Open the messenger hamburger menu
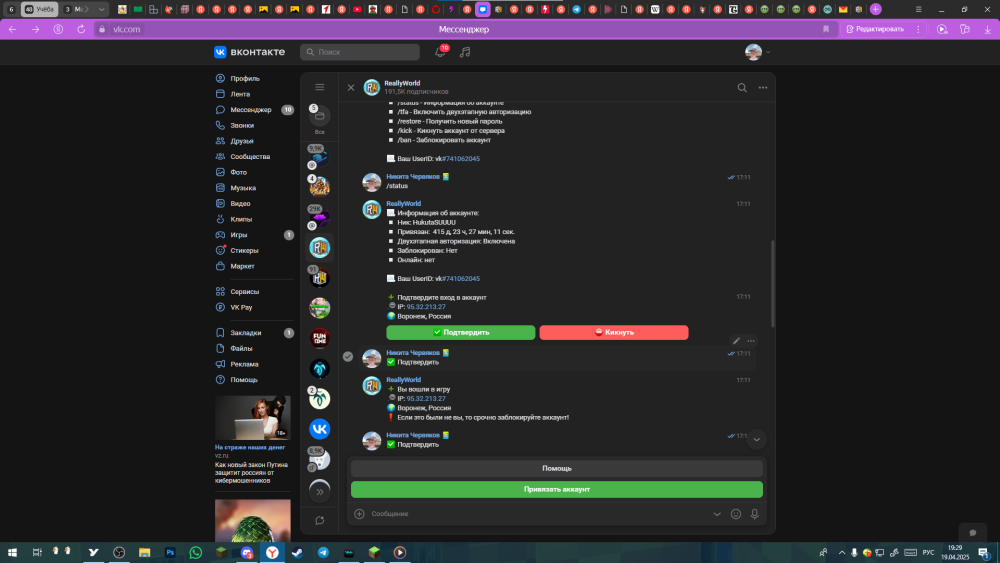Image resolution: width=1000 pixels, height=563 pixels. click(320, 87)
